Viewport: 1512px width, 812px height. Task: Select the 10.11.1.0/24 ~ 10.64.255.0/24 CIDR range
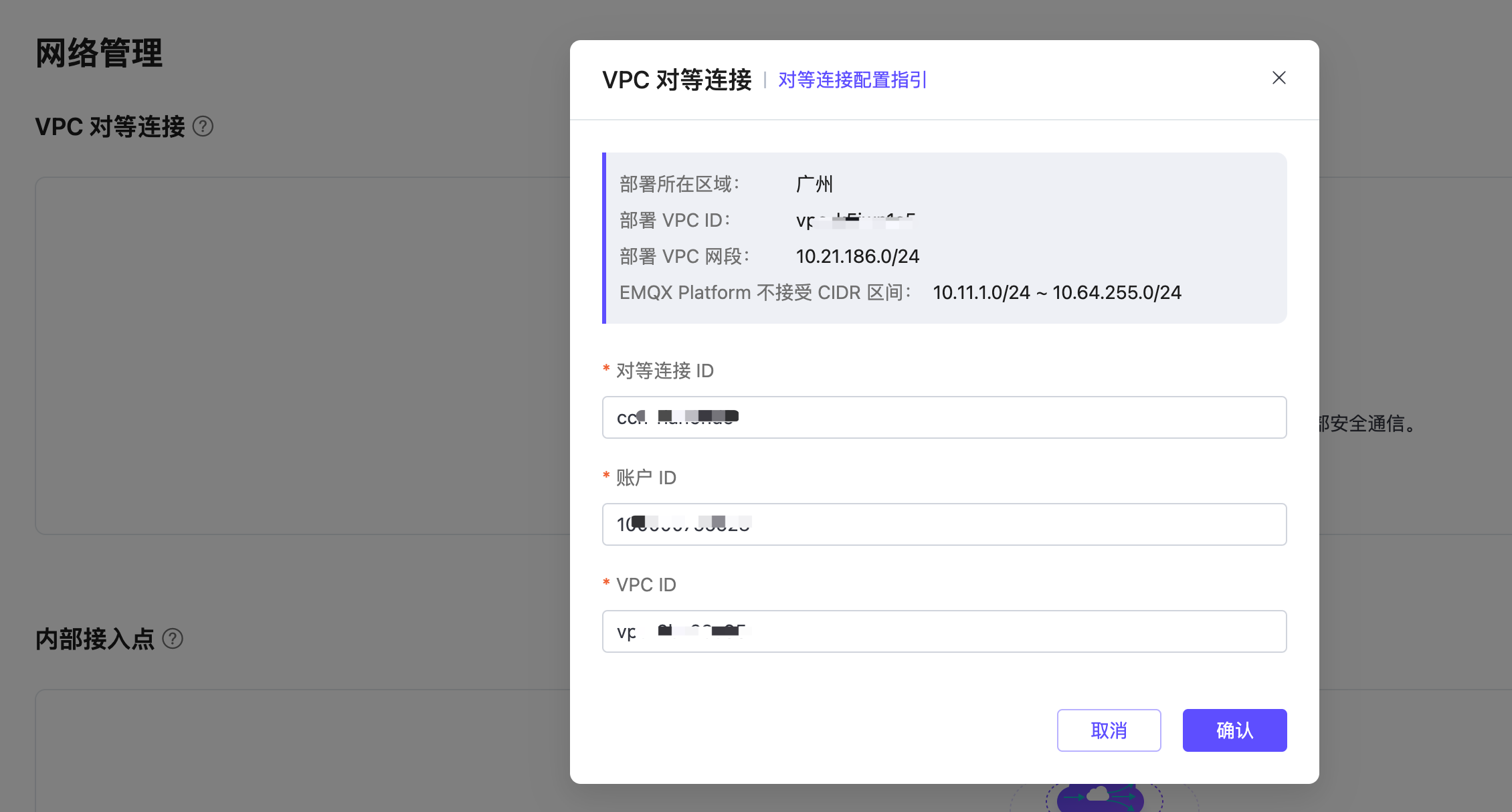click(x=1057, y=292)
